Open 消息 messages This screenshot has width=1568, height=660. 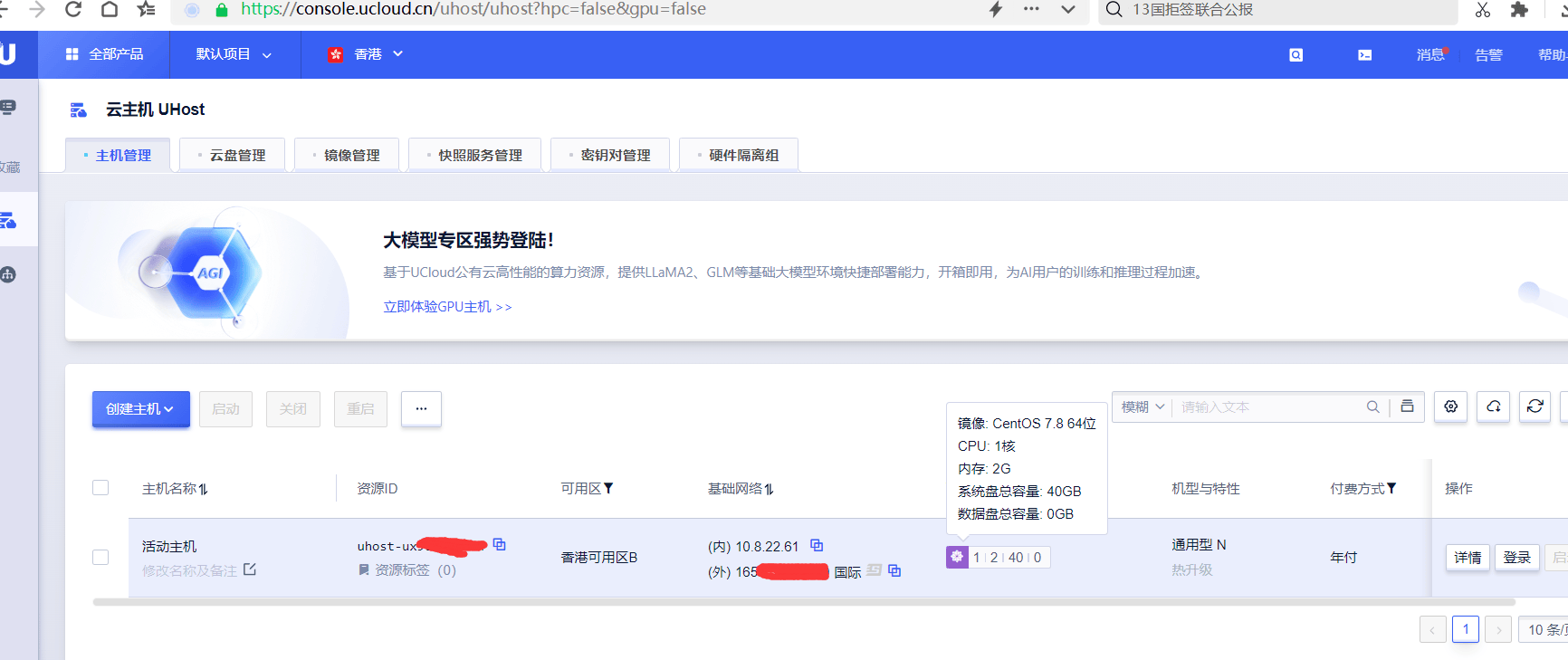1430,55
